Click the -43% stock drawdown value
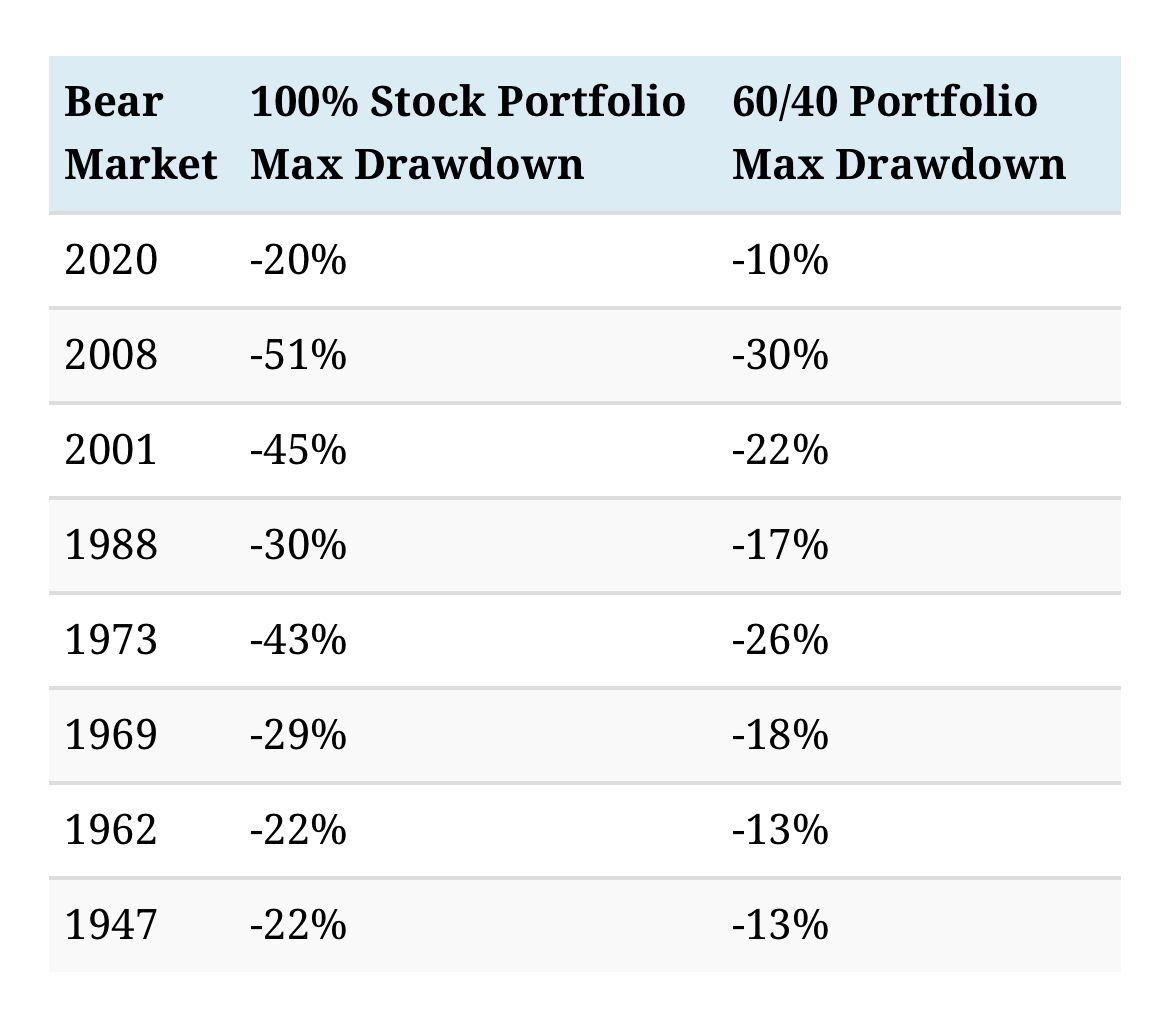 point(298,640)
